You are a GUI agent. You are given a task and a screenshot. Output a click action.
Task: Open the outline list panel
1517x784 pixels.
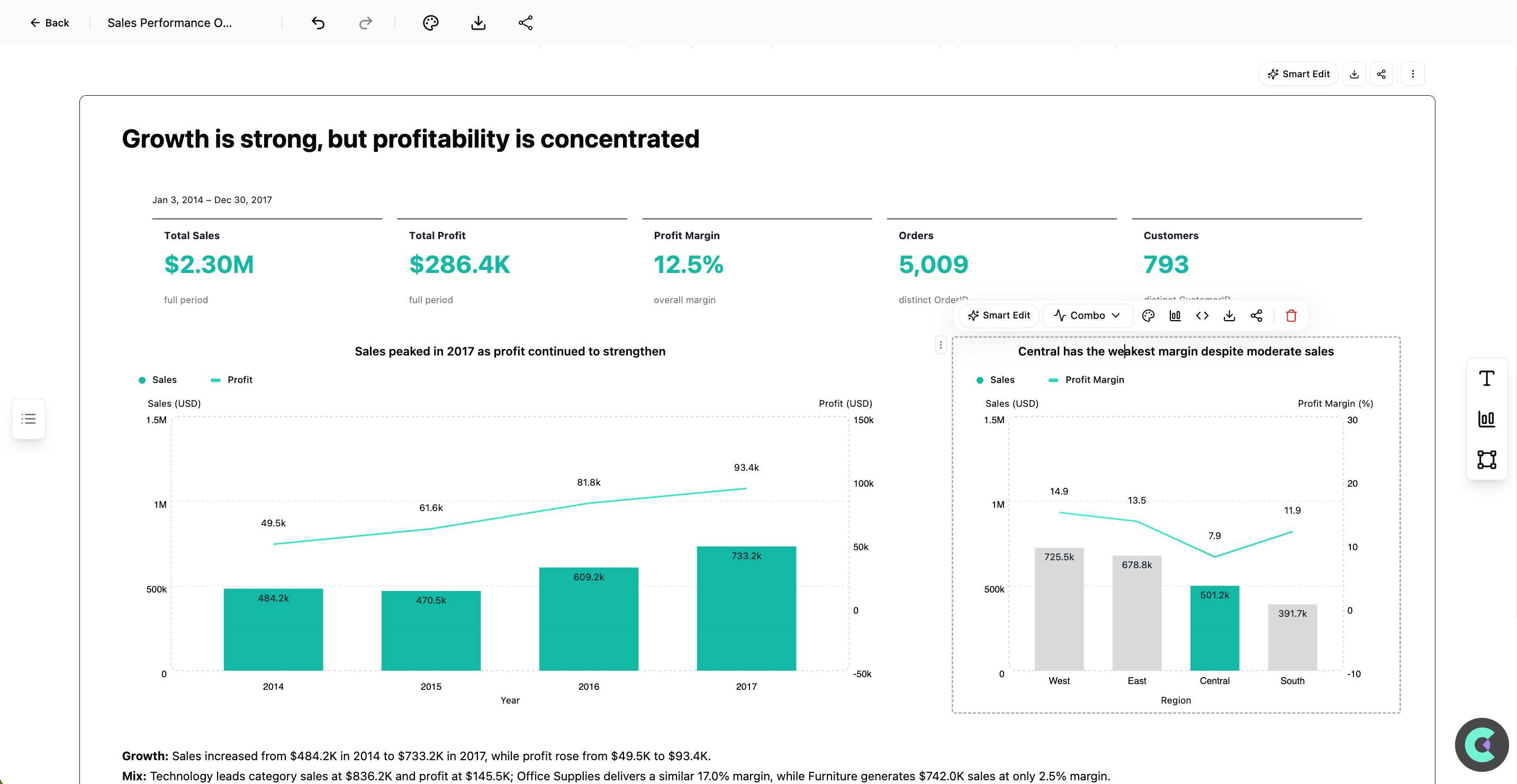28,419
